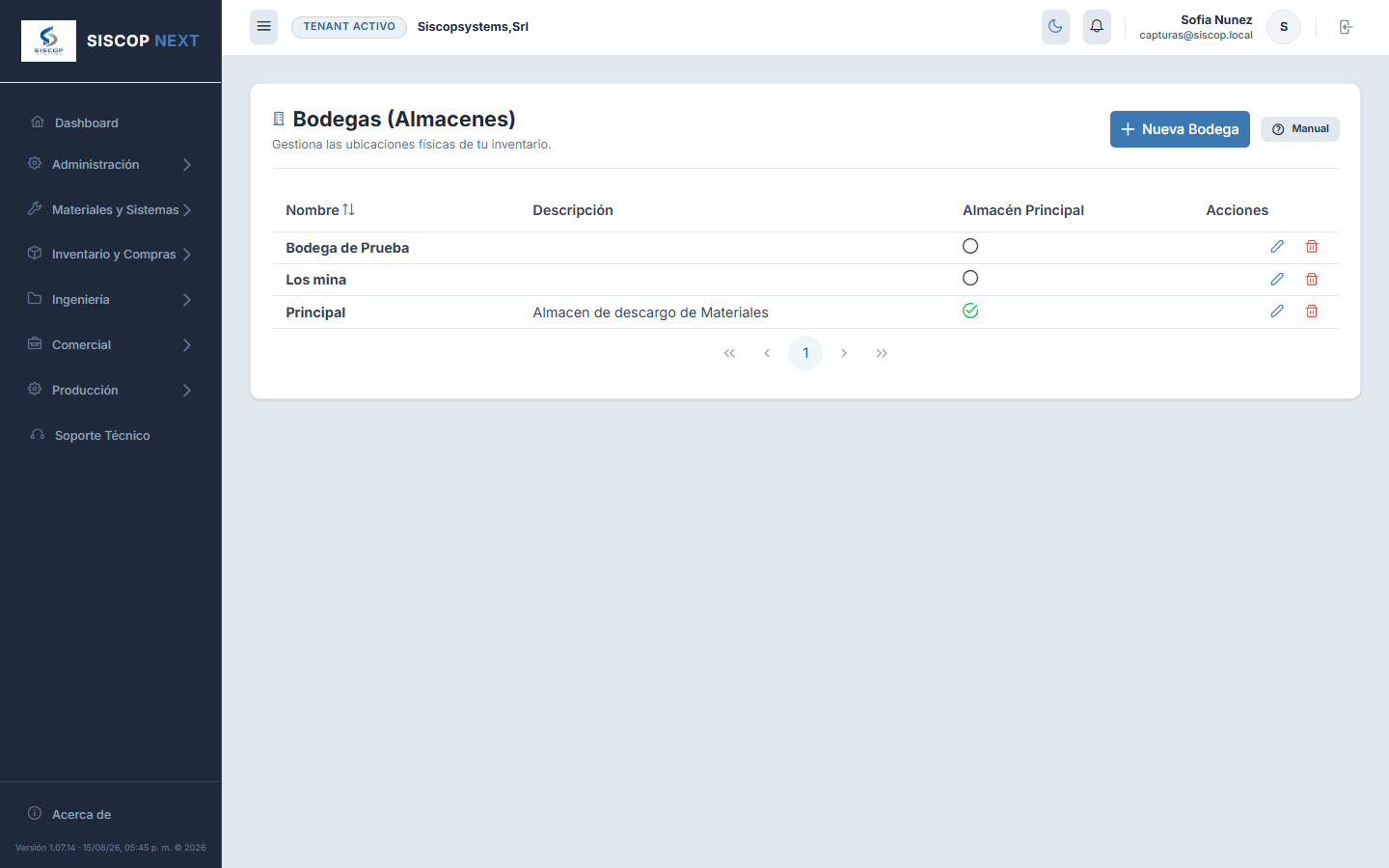
Task: Sort the table by Nombre
Action: tap(320, 210)
